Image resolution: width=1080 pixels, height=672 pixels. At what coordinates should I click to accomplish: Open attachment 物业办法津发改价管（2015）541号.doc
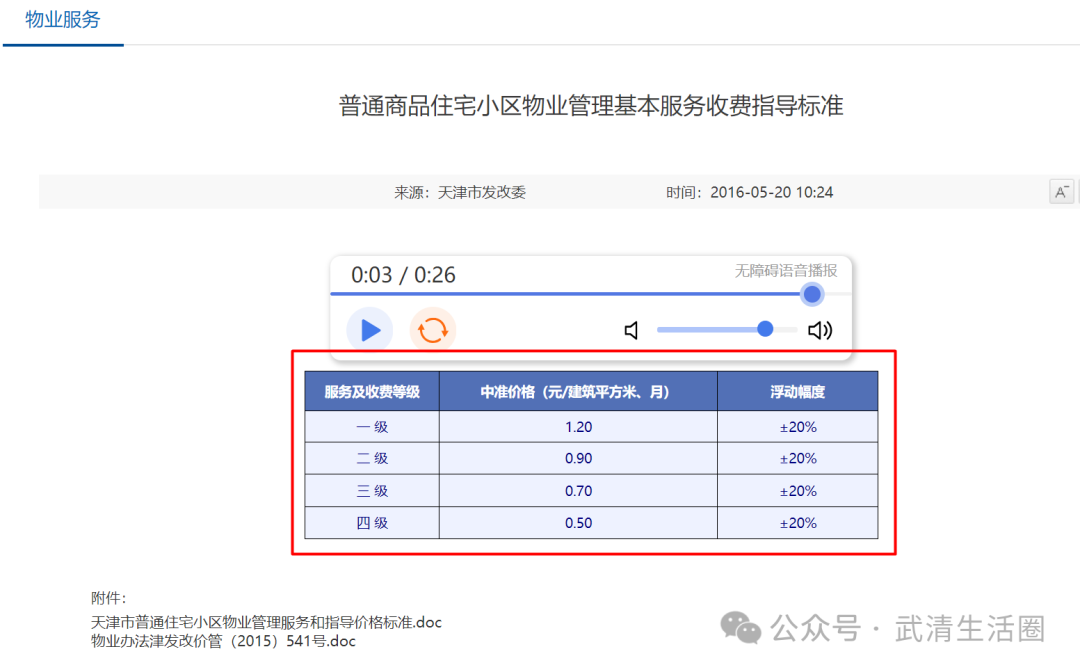[x=223, y=641]
